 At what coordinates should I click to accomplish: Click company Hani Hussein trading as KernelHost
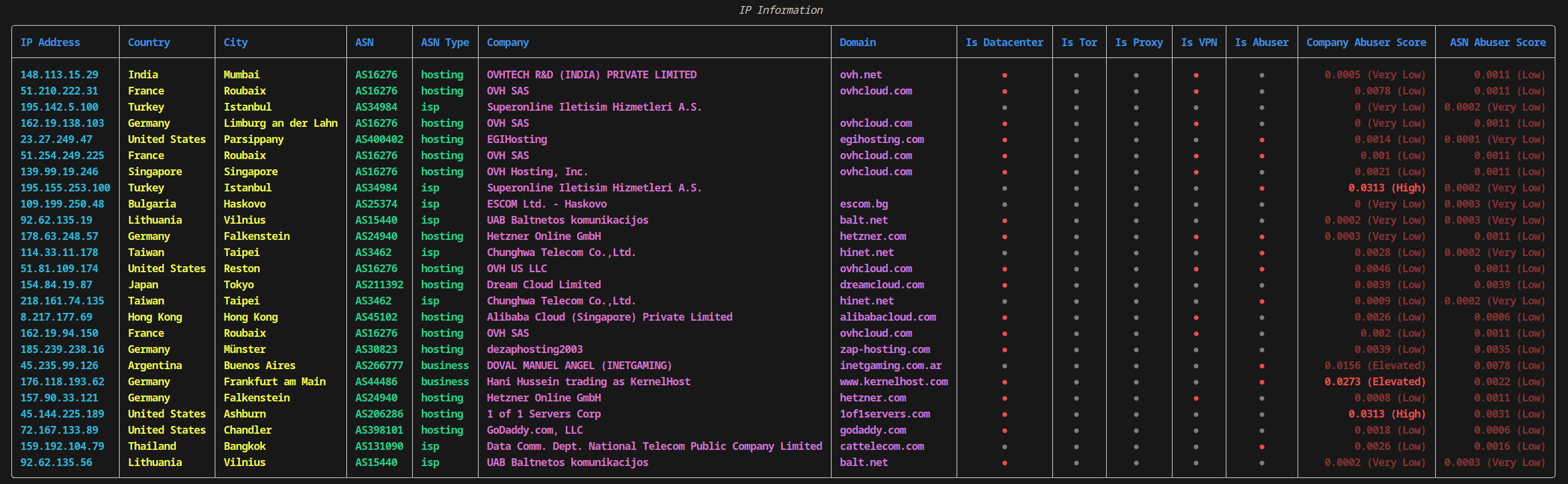pos(589,381)
